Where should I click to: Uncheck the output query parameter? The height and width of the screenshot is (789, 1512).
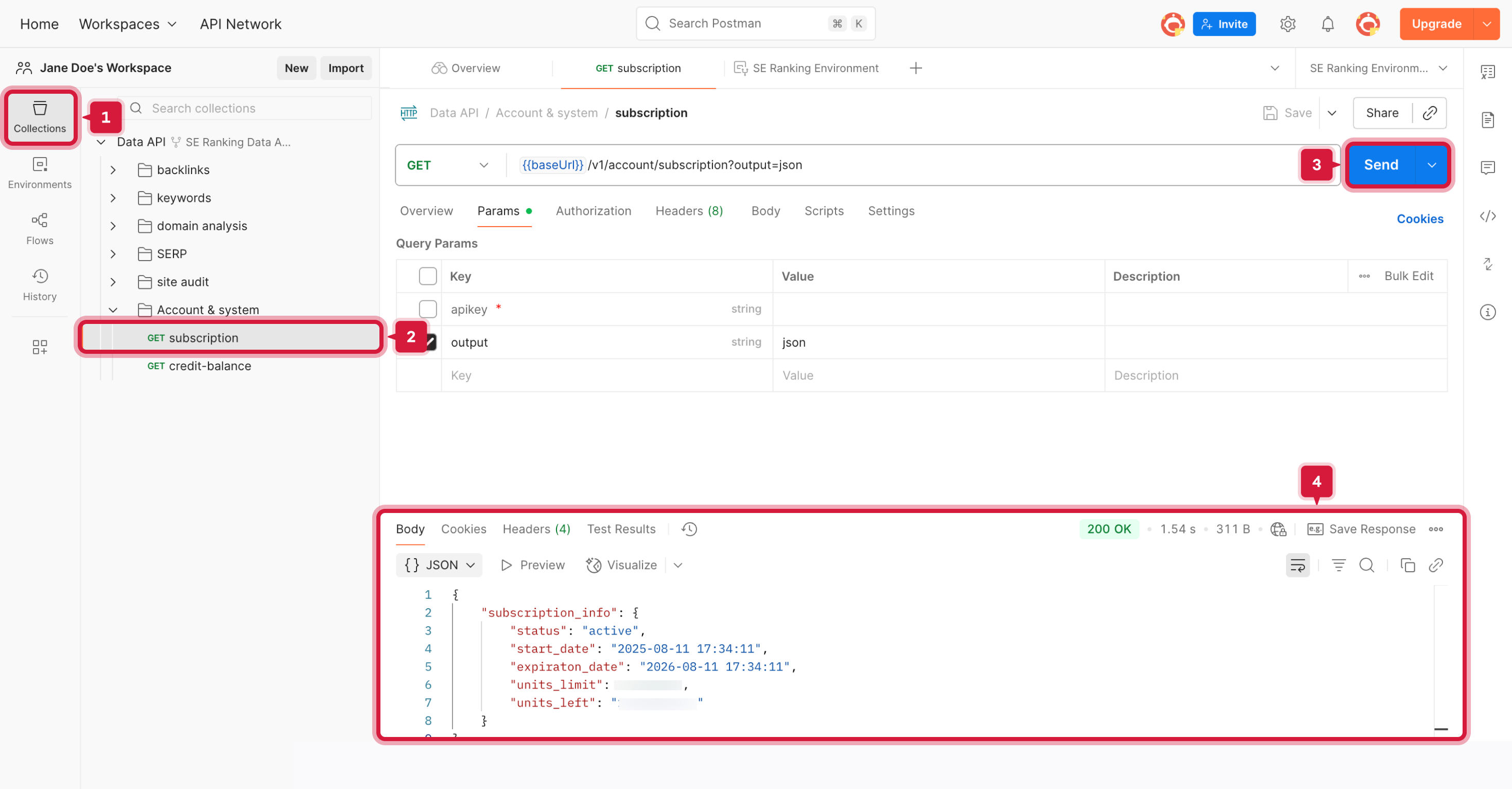click(428, 342)
